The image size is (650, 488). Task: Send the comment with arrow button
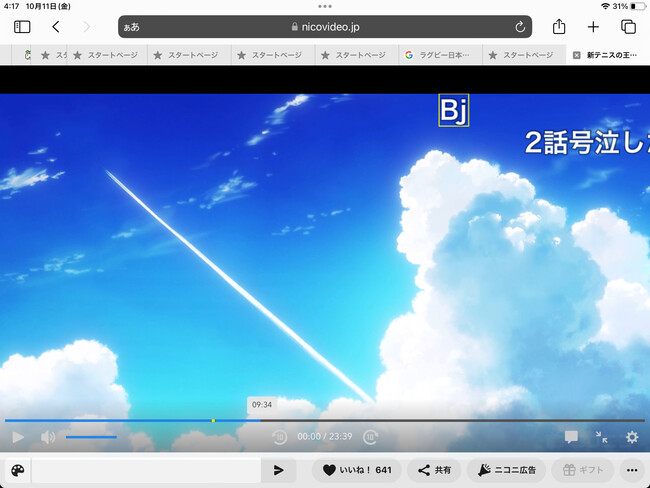[278, 470]
